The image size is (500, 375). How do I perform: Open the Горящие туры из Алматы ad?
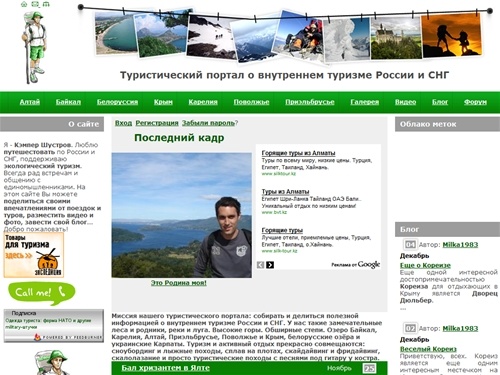click(298, 153)
